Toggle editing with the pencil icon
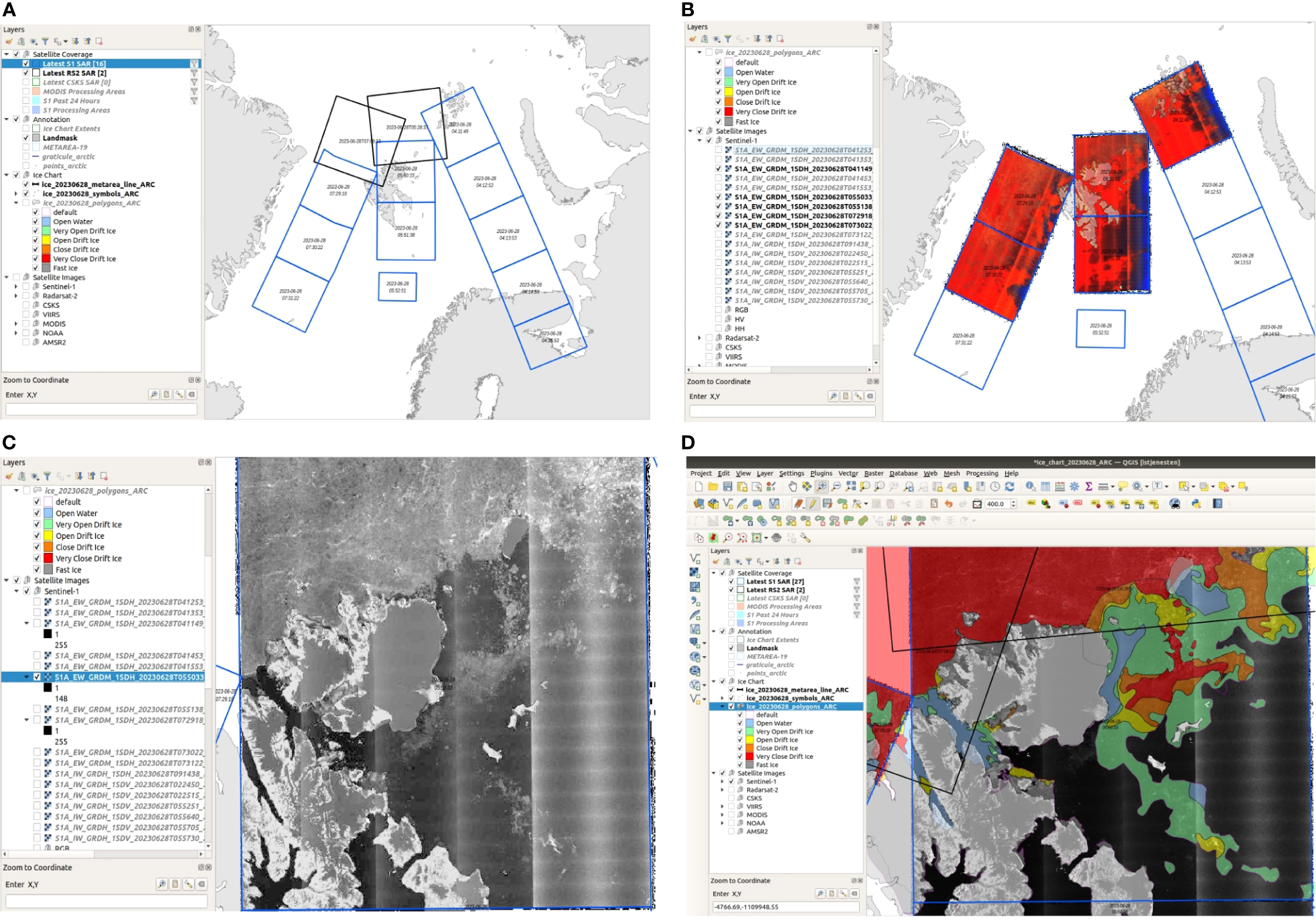Image resolution: width=1316 pixels, height=920 pixels. [x=813, y=504]
